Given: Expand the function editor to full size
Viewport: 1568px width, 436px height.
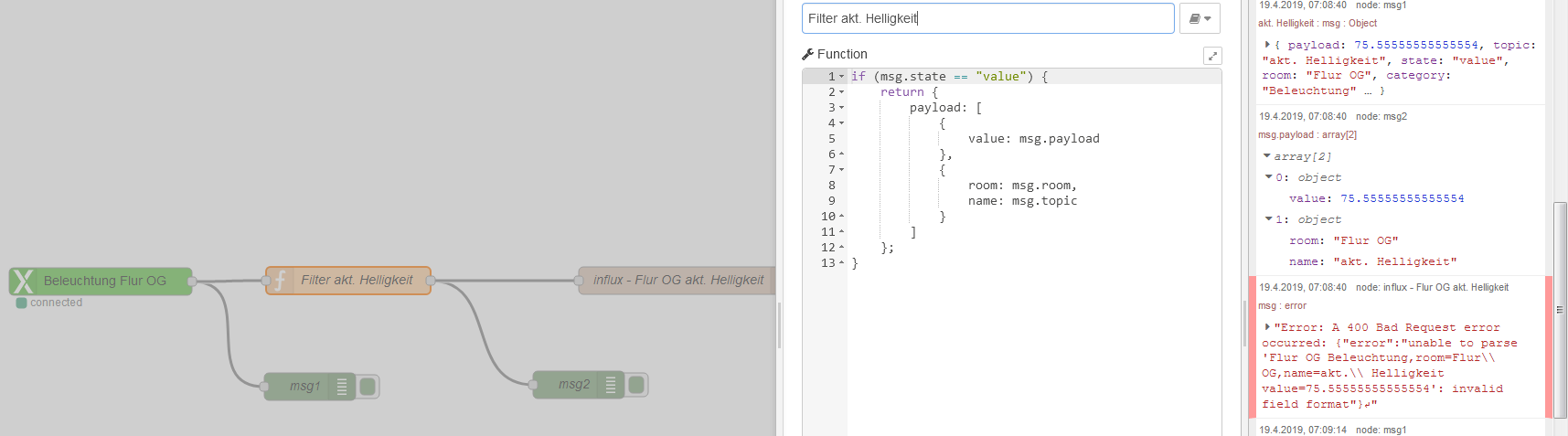Looking at the screenshot, I should click(1212, 56).
